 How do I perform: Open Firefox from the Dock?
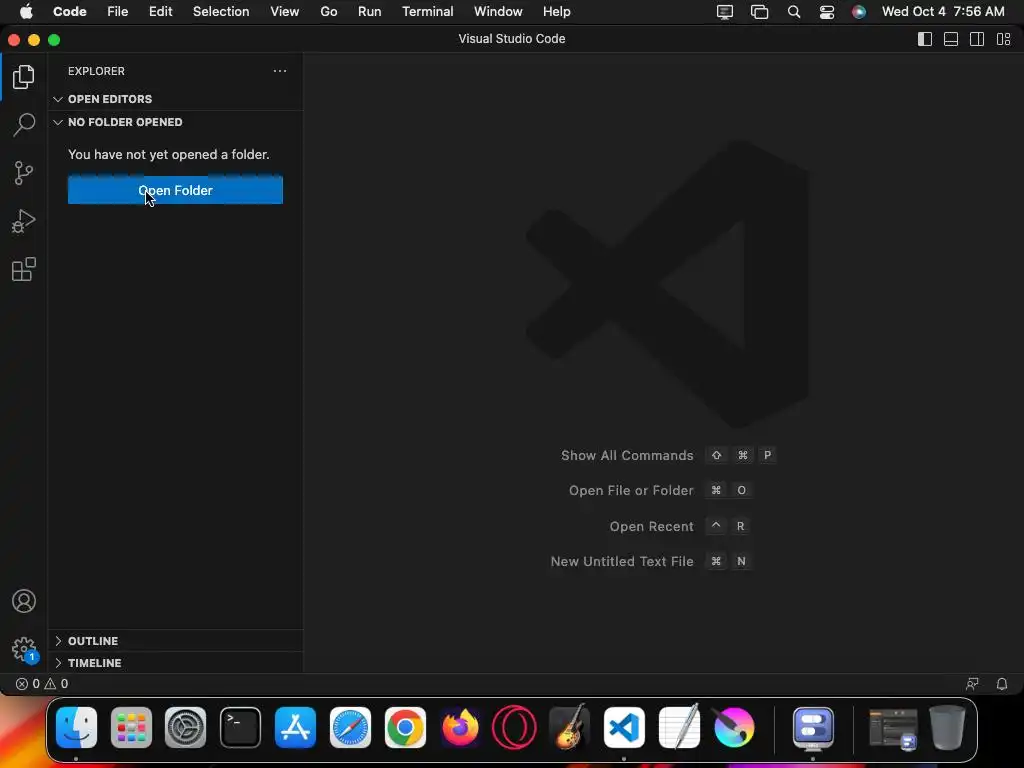(x=460, y=727)
